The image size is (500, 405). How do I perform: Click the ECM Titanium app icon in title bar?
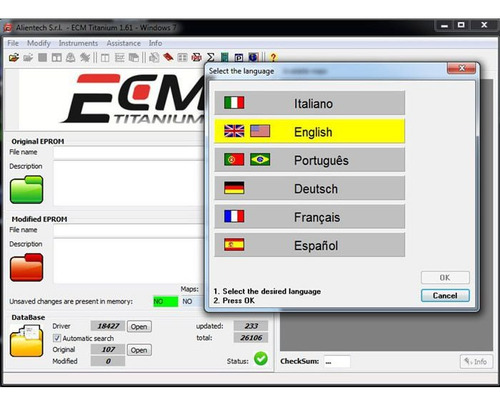8,28
